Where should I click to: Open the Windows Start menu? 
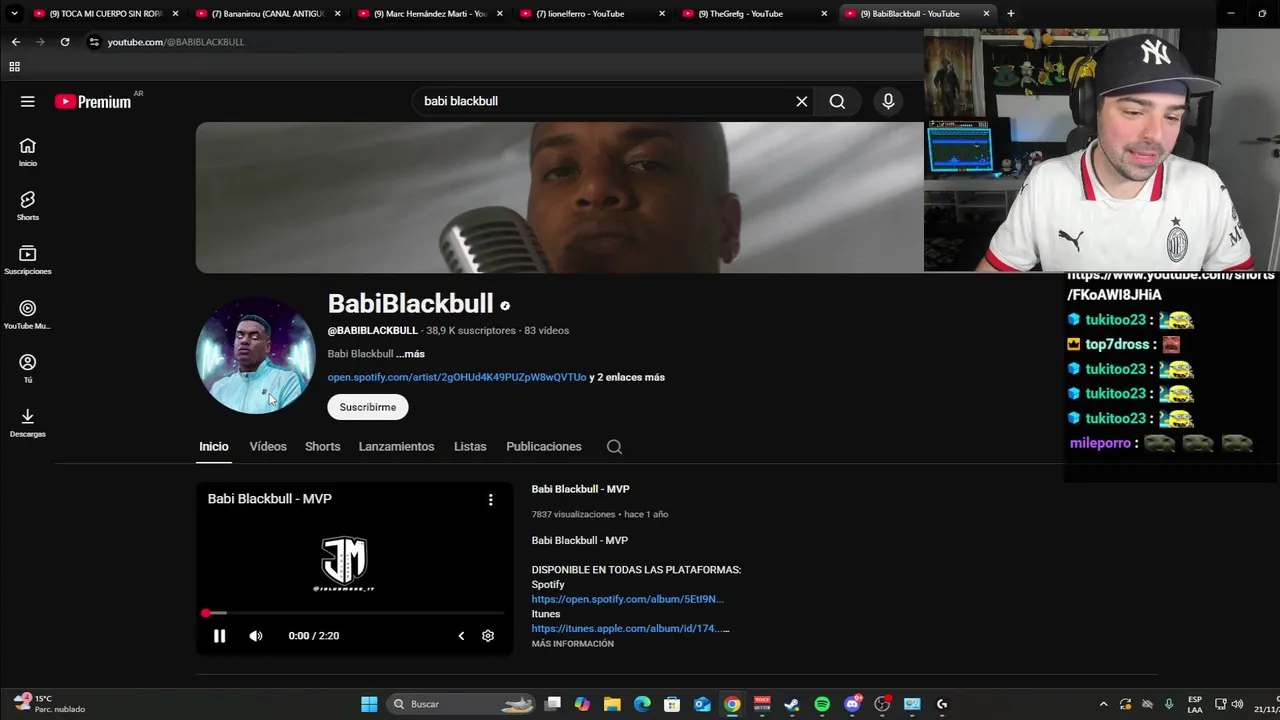tap(369, 704)
